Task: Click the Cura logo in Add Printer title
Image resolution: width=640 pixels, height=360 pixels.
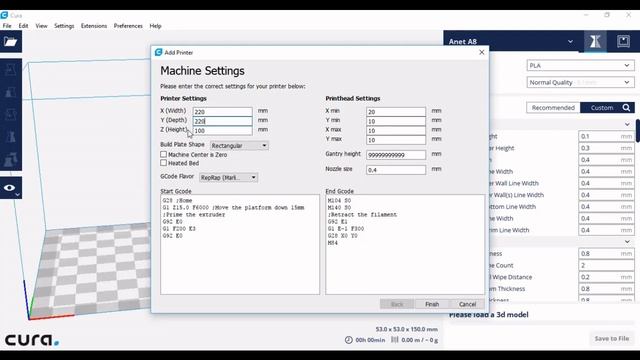Action: (158, 52)
